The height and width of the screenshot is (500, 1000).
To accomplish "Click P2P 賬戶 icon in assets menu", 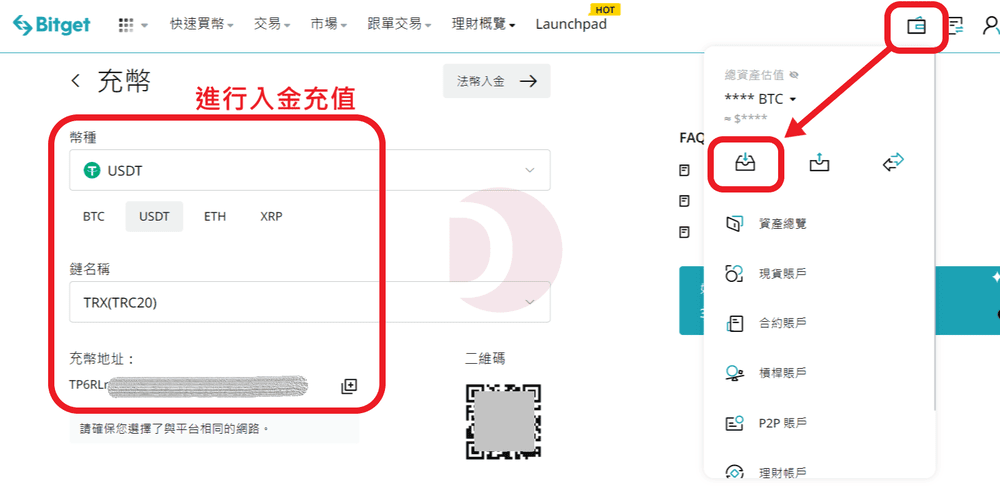I will click(734, 423).
